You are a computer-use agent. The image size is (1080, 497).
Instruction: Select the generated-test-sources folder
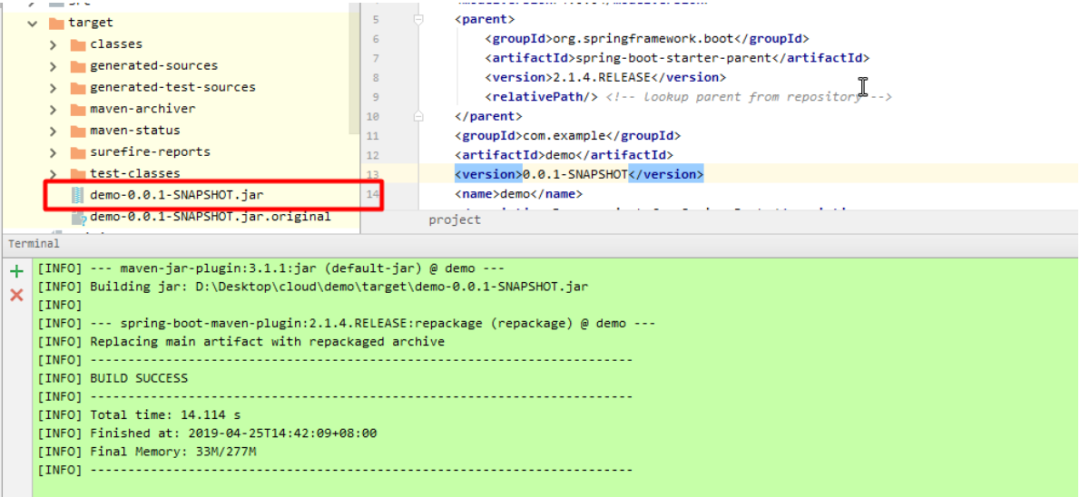172,88
